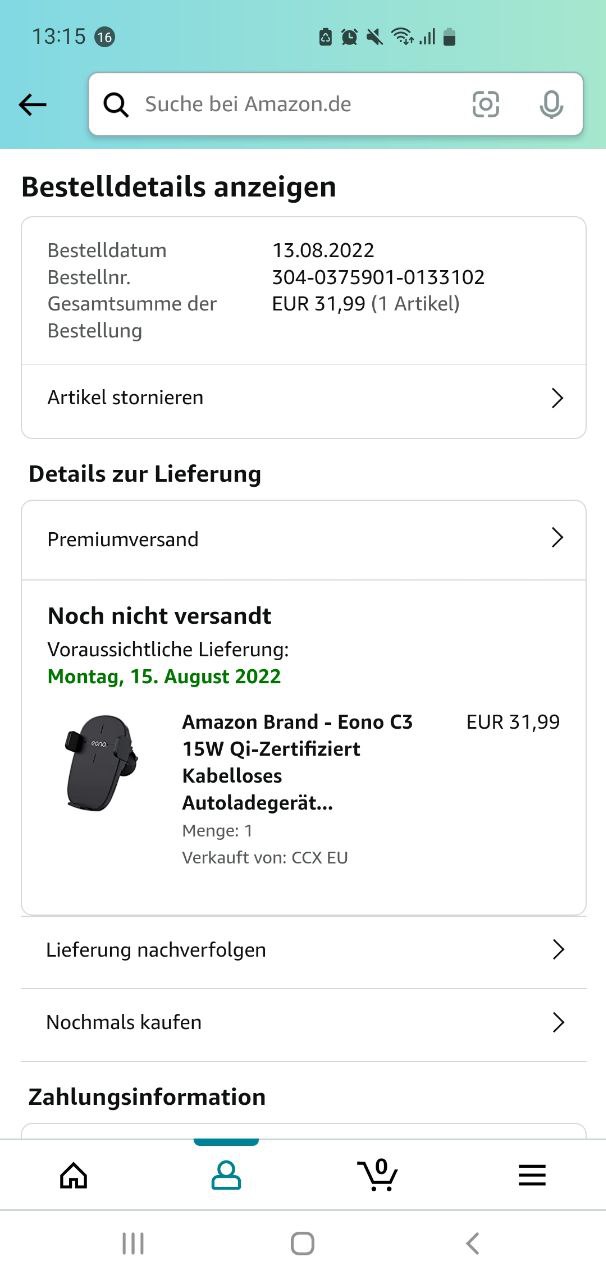Screen dimensions: 606x1280
Task: Tap the microphone voice search icon
Action: [x=550, y=104]
